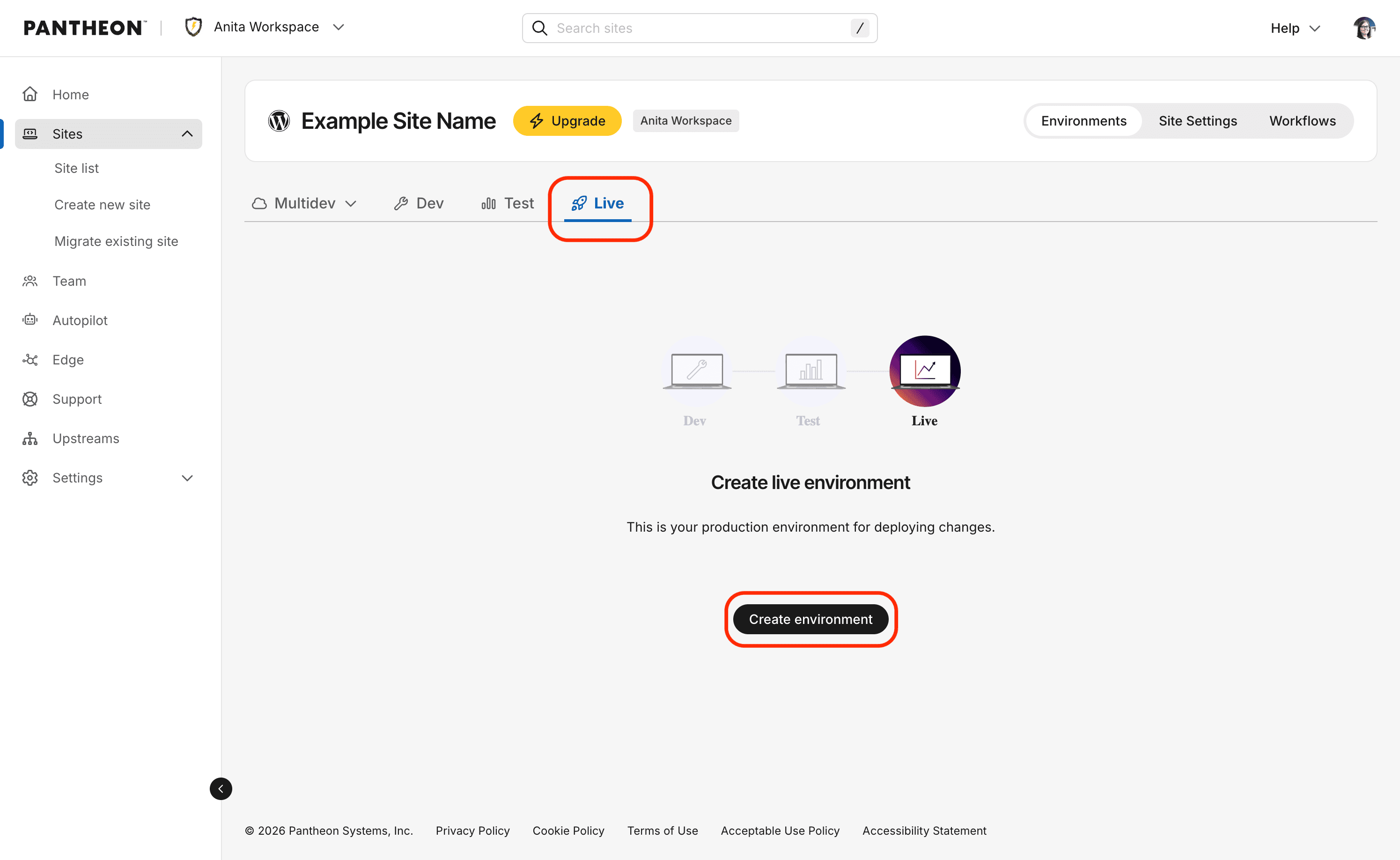Open the Team page
Screen dimensions: 1400x860
click(x=69, y=281)
